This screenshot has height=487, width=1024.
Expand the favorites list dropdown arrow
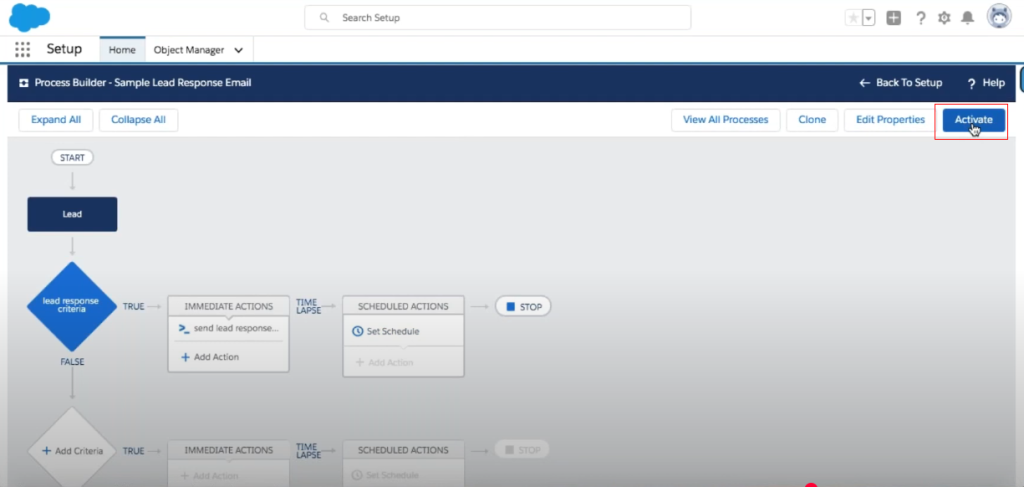pyautogui.click(x=869, y=18)
